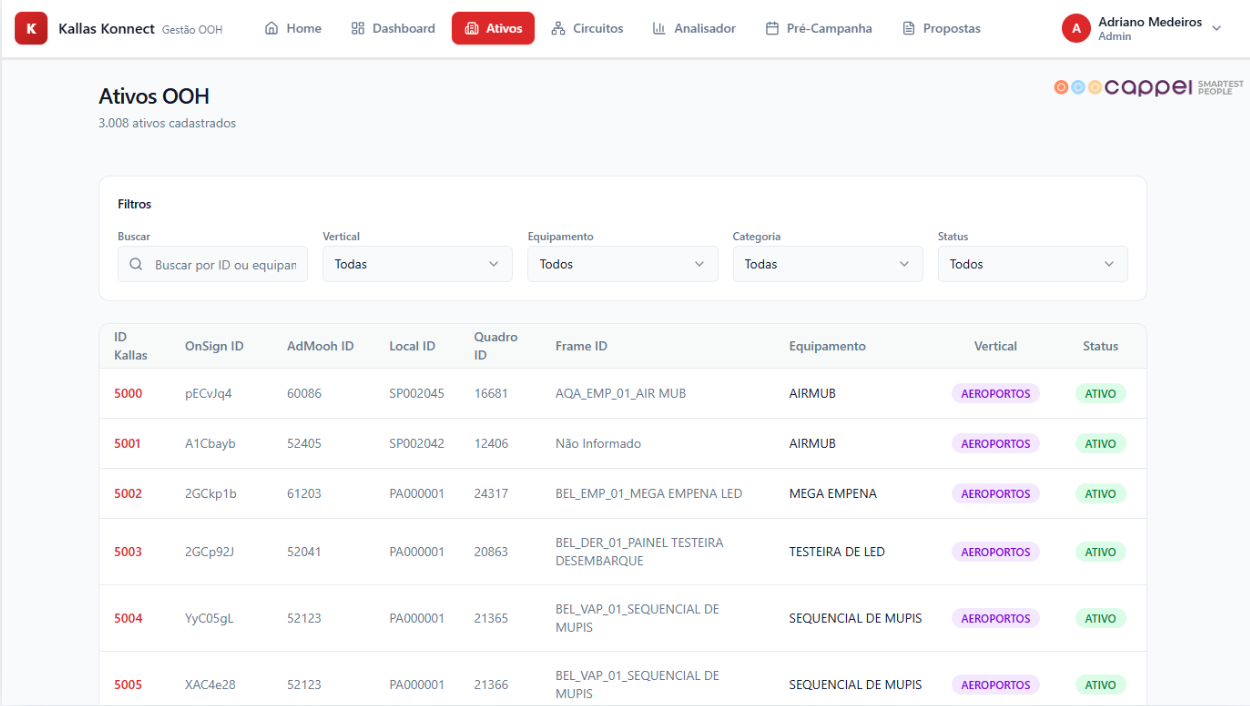Click the Propostas document icon

coord(908,29)
